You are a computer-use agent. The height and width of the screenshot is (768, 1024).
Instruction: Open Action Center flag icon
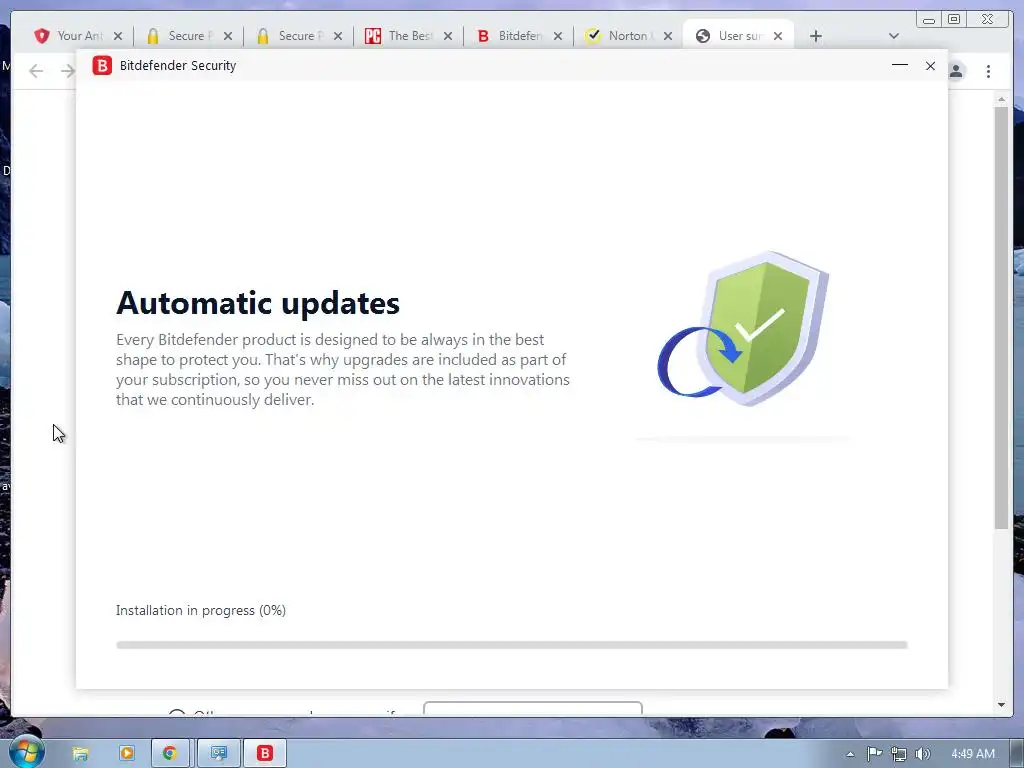[x=874, y=754]
